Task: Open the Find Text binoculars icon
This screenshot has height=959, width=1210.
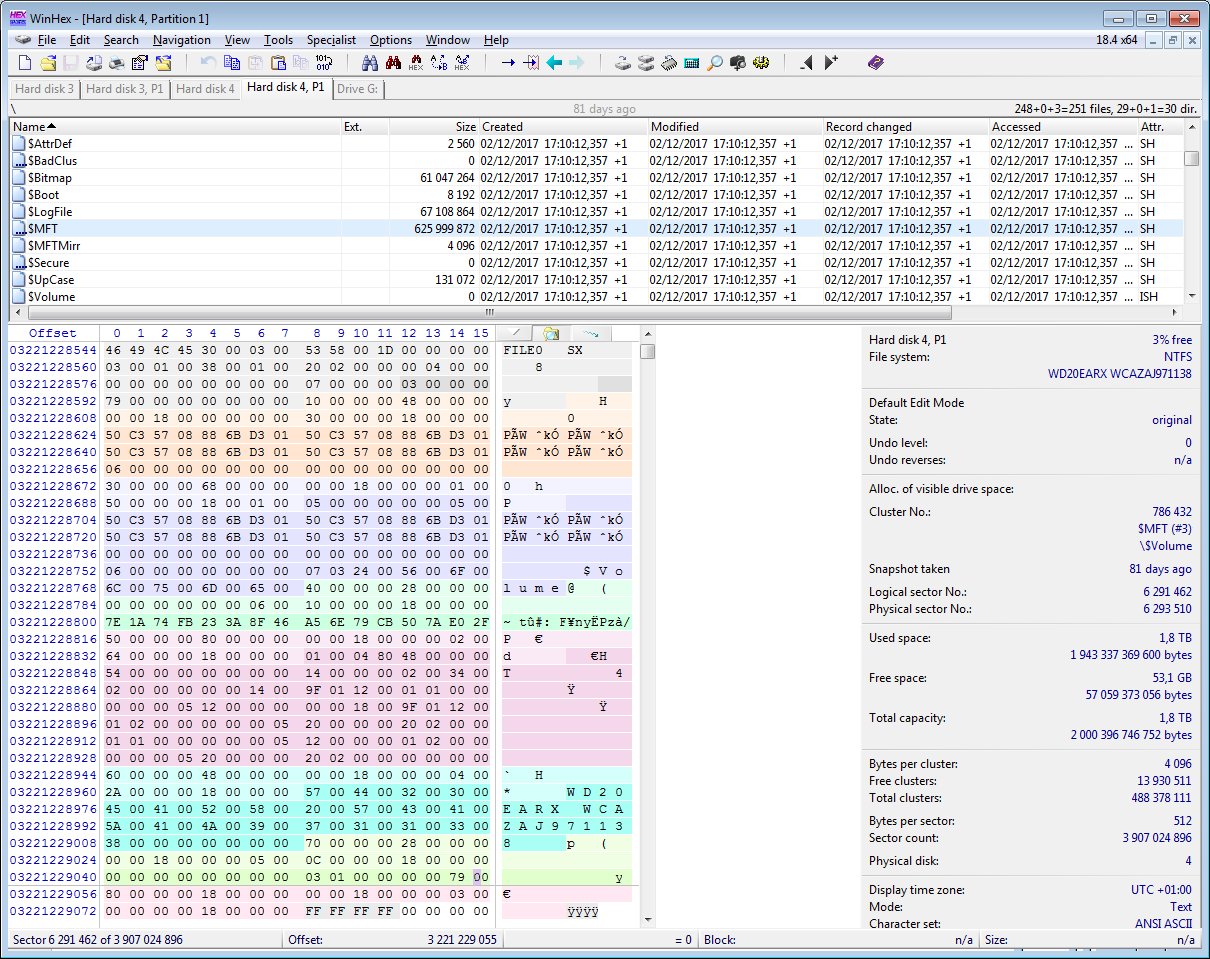Action: click(x=370, y=63)
